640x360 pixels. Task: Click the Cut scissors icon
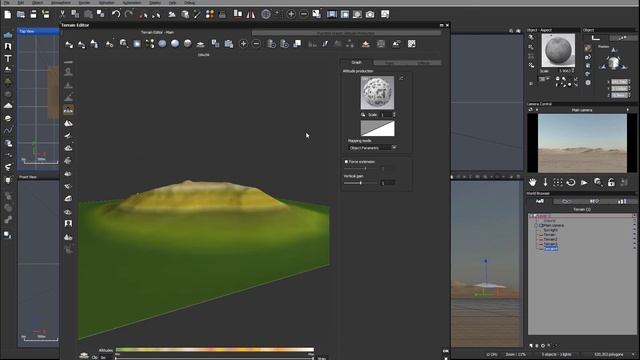click(x=62, y=14)
